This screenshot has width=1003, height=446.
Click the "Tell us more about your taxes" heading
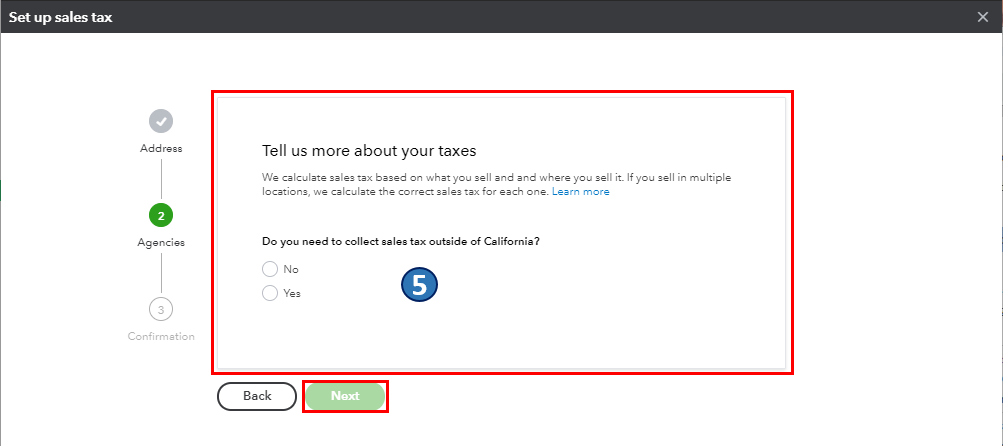click(x=369, y=151)
